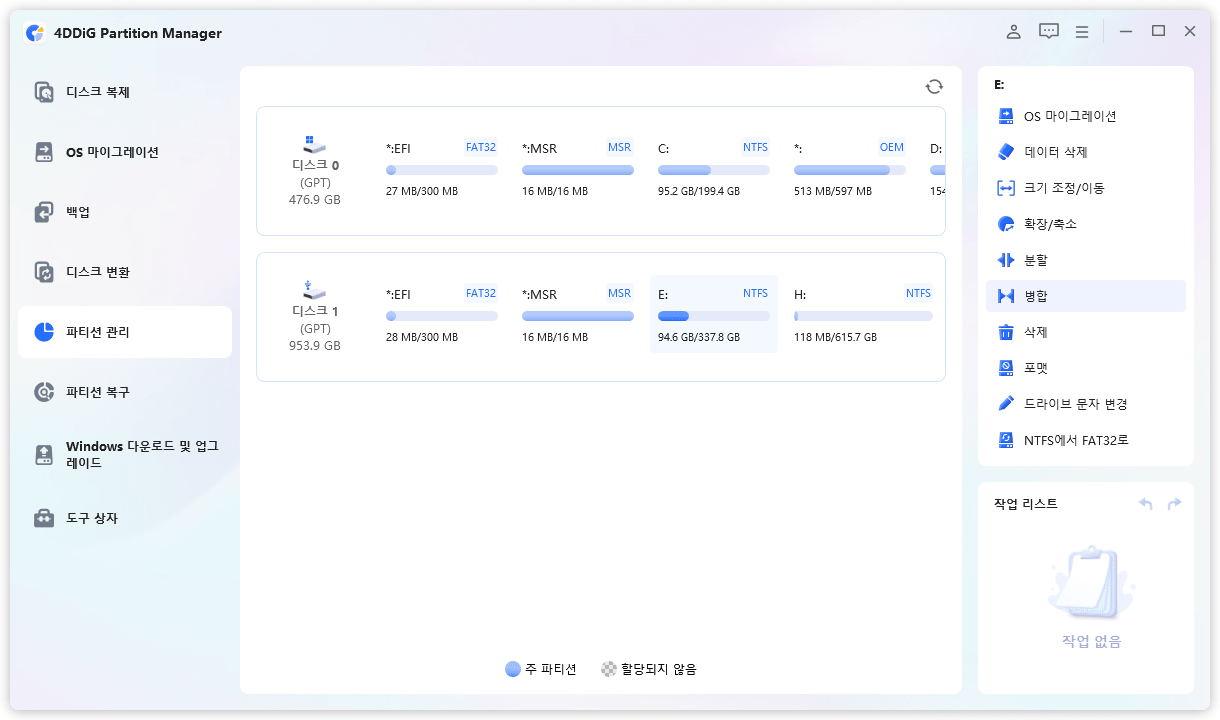Screen dimensions: 1220x720
Task: Switch to 파티션 복구 tab
Action: tap(98, 392)
